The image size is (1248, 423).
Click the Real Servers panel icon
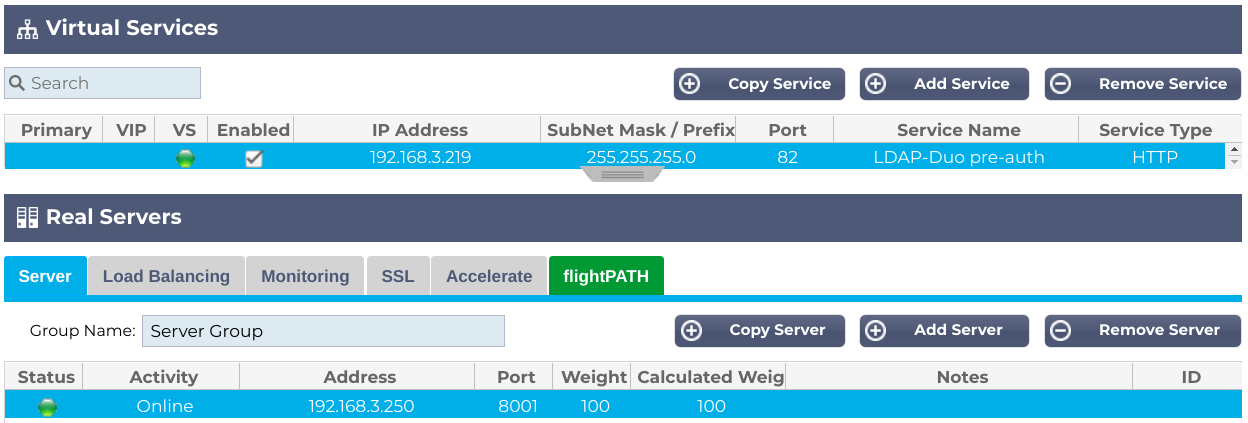tap(27, 217)
